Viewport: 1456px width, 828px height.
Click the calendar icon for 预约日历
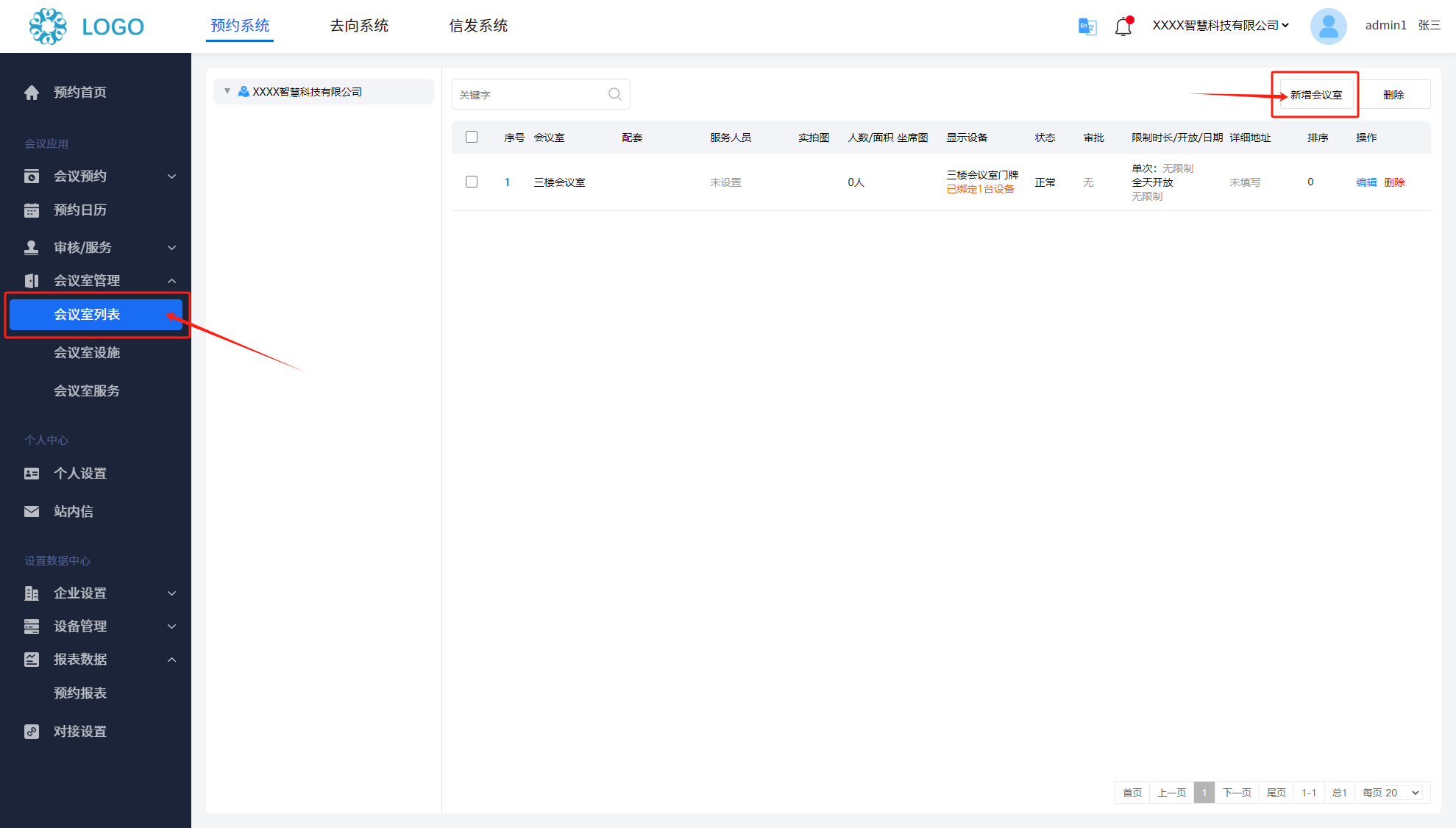[32, 210]
